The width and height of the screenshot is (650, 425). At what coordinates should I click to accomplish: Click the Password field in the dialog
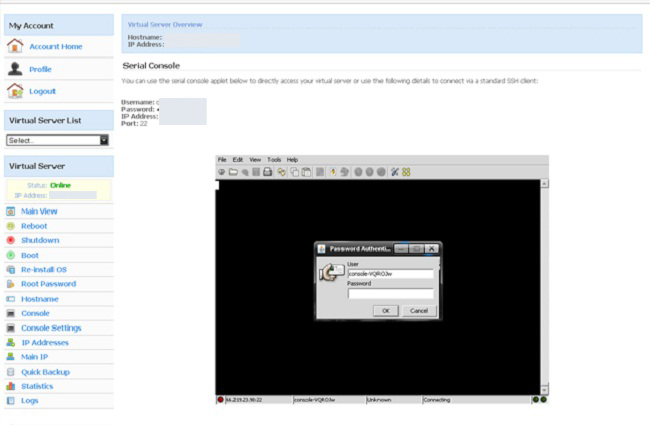click(390, 294)
